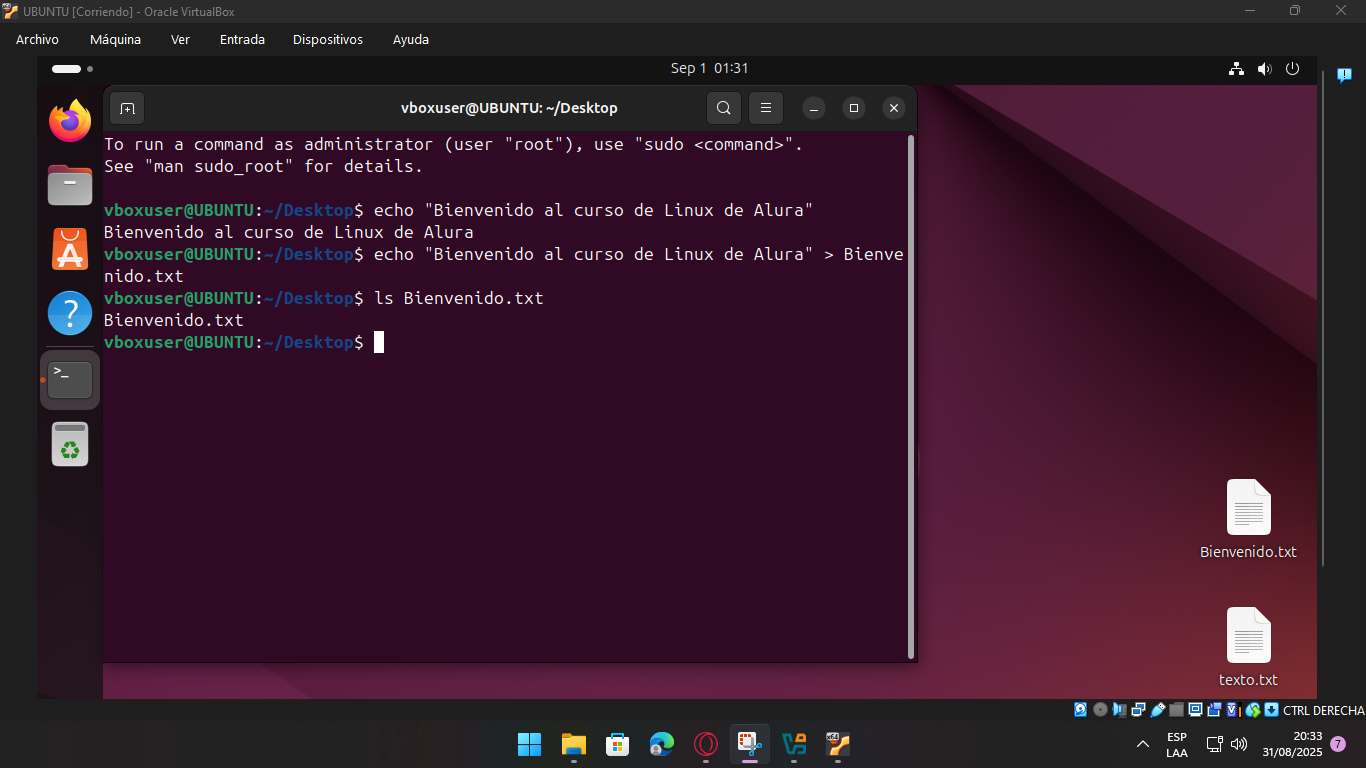Click the GNOME Activities workspace indicator
This screenshot has height=768, width=1366.
pos(72,69)
